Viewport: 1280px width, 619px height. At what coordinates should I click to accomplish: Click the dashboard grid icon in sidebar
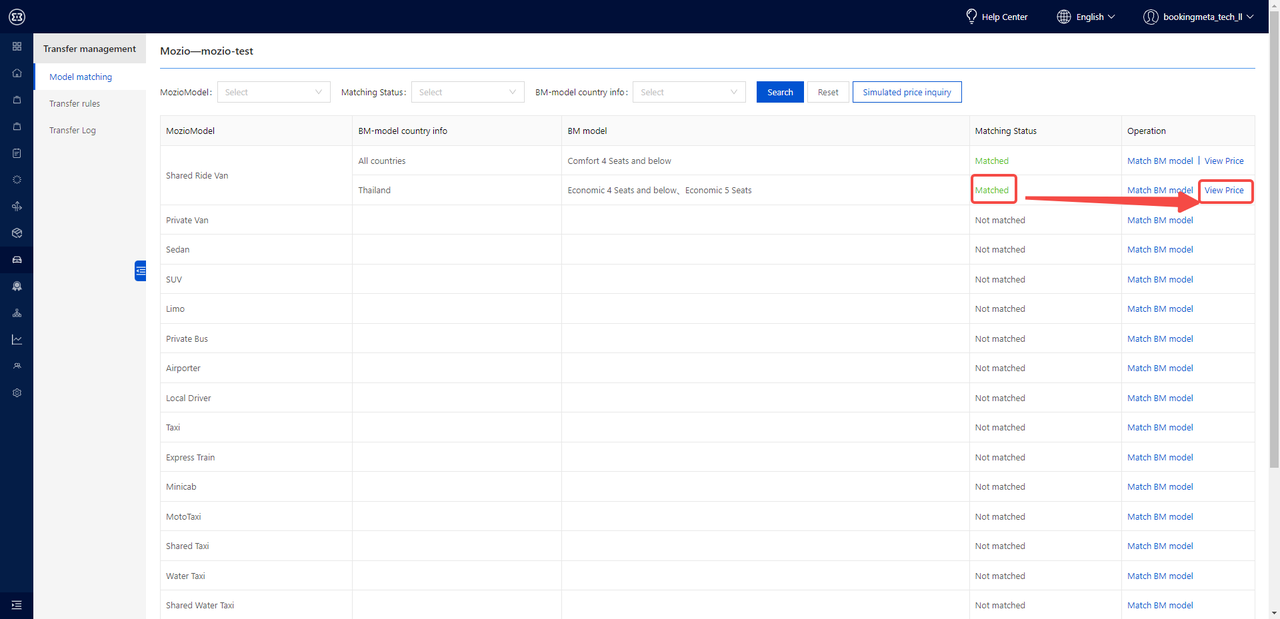point(16,47)
